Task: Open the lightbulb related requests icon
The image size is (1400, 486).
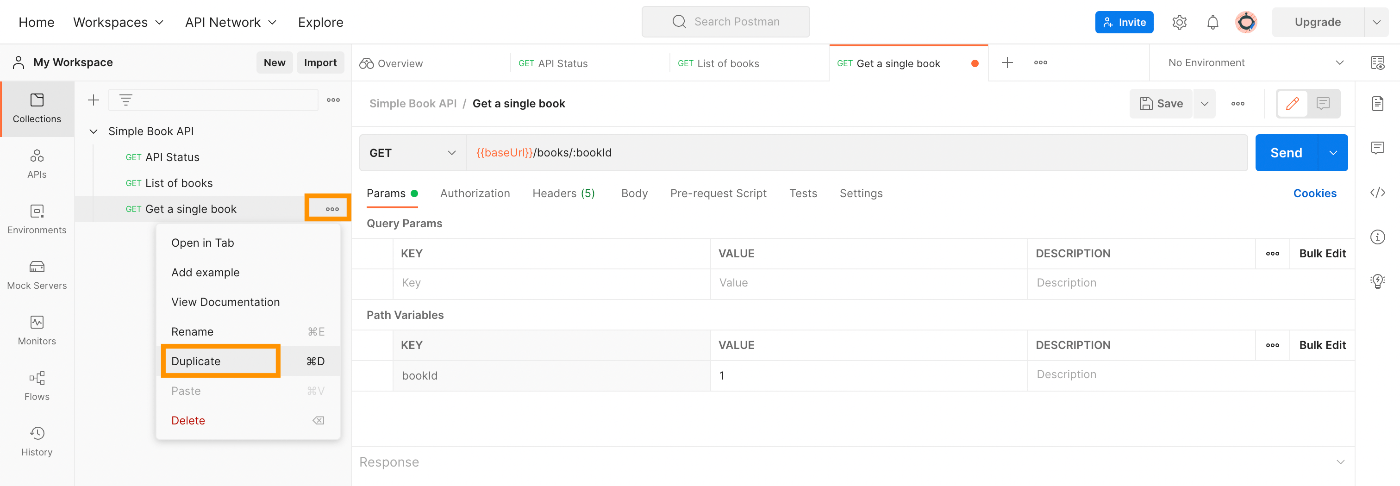Action: point(1378,281)
